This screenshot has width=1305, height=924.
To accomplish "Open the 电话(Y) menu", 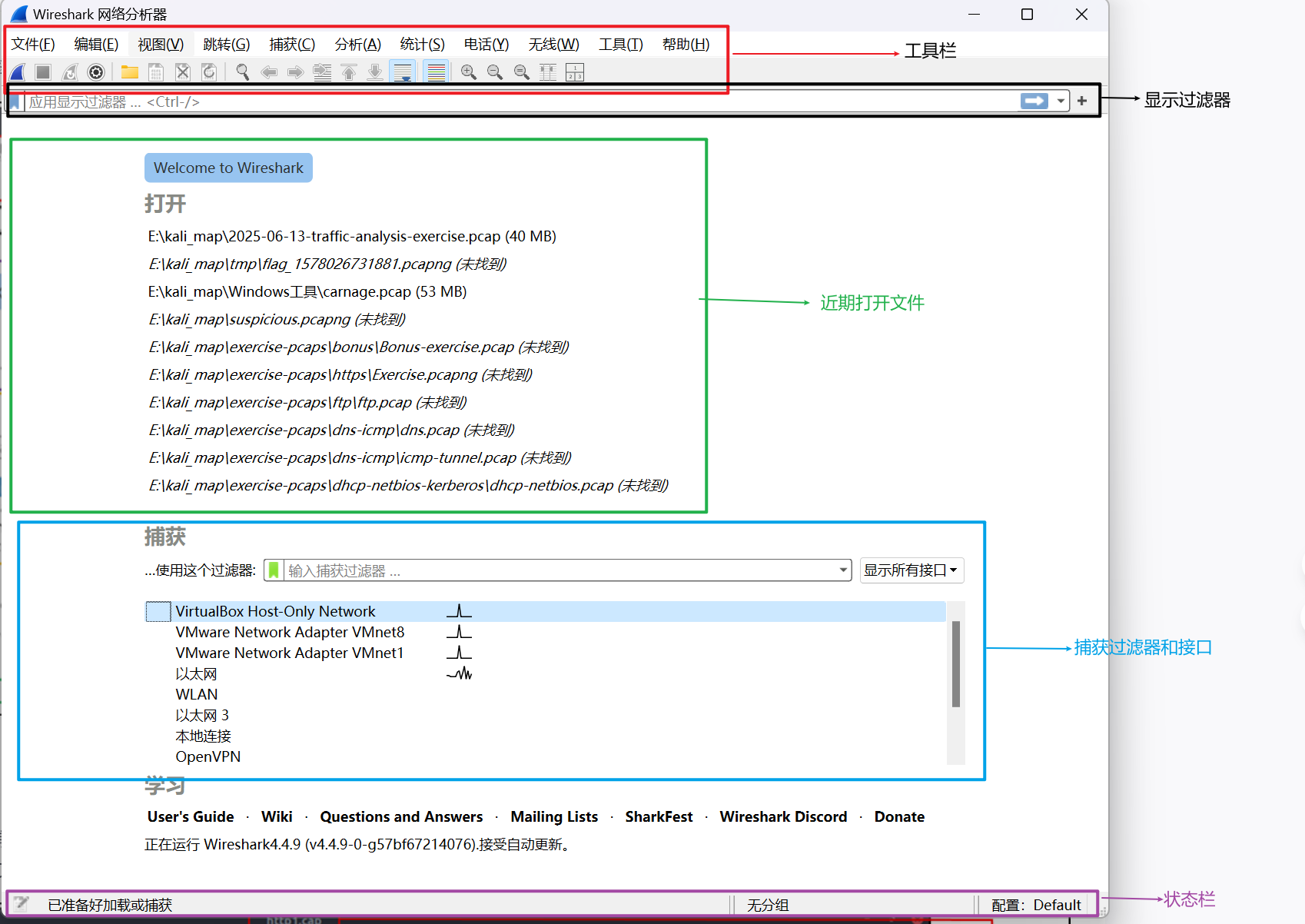I will click(x=486, y=45).
